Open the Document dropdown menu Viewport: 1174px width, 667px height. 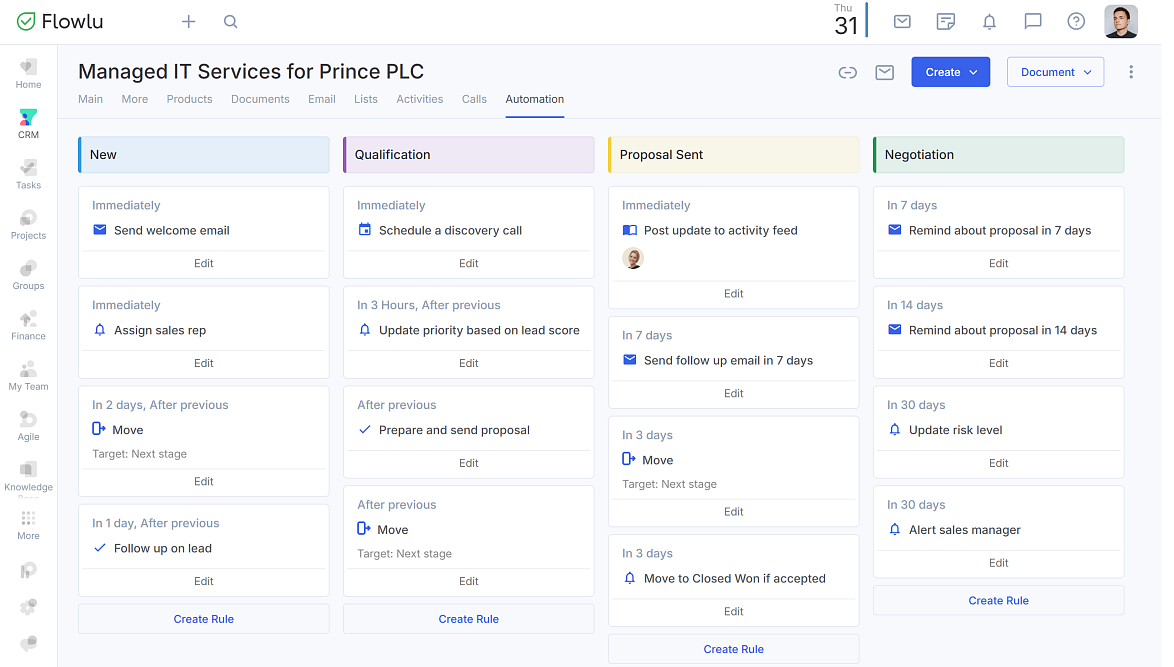[1055, 71]
